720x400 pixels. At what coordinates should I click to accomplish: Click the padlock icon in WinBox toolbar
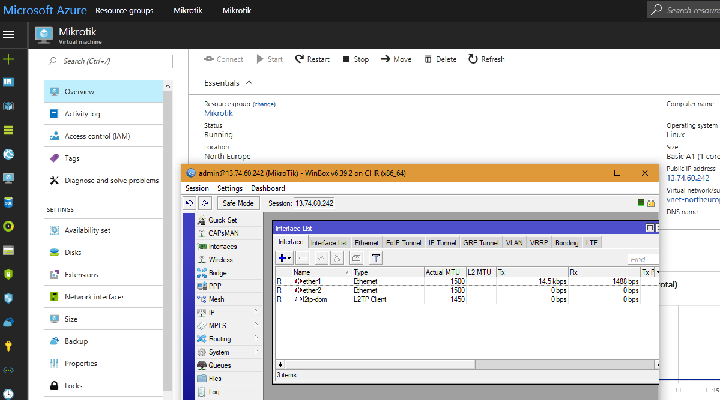pos(651,203)
